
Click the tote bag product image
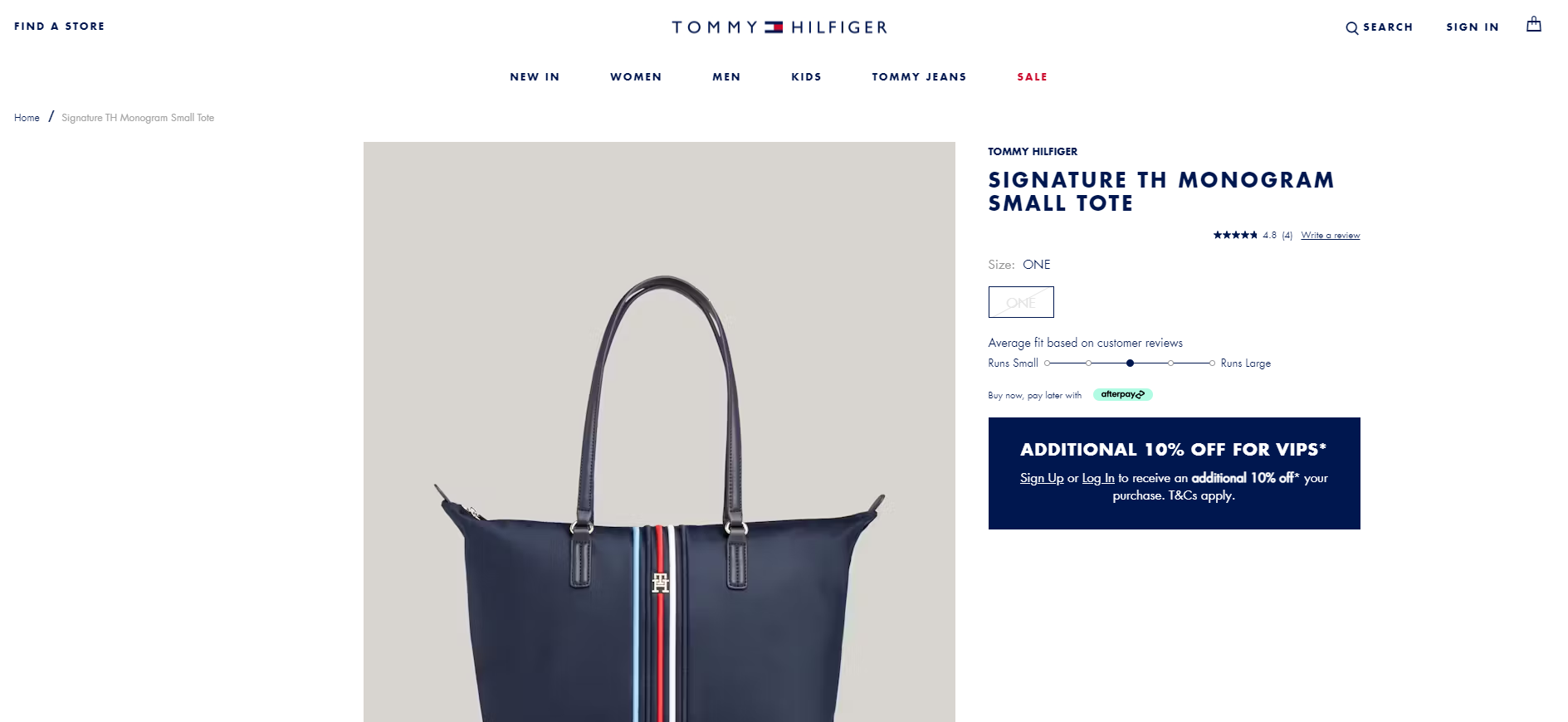[659, 432]
